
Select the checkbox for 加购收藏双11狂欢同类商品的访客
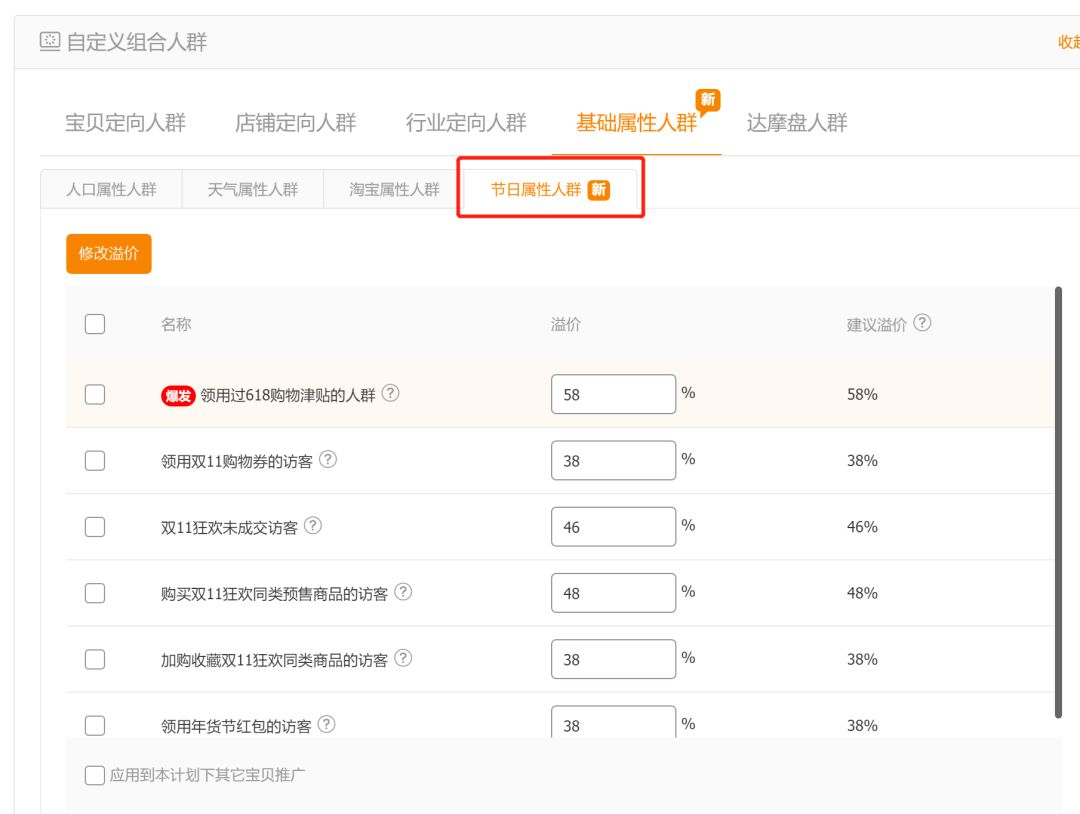pos(95,658)
